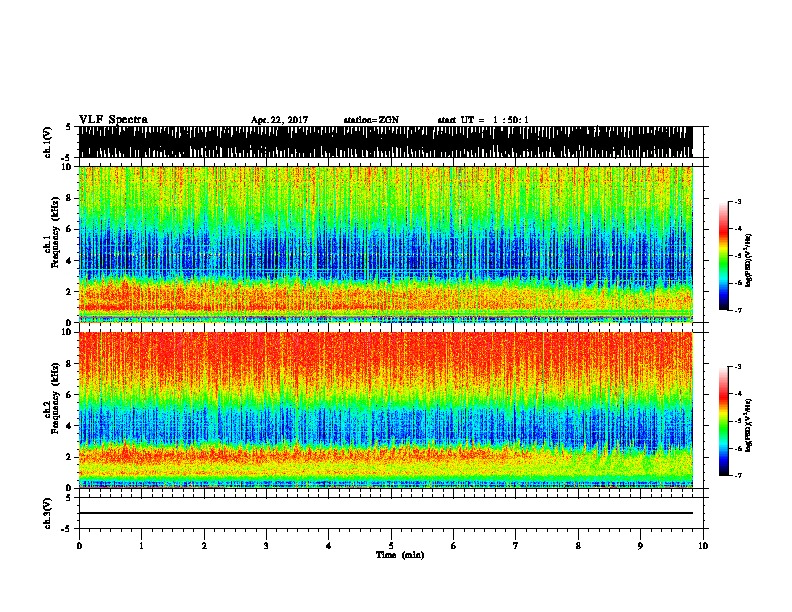
Task: Click the time axis tick label "5"
Action: (x=391, y=546)
